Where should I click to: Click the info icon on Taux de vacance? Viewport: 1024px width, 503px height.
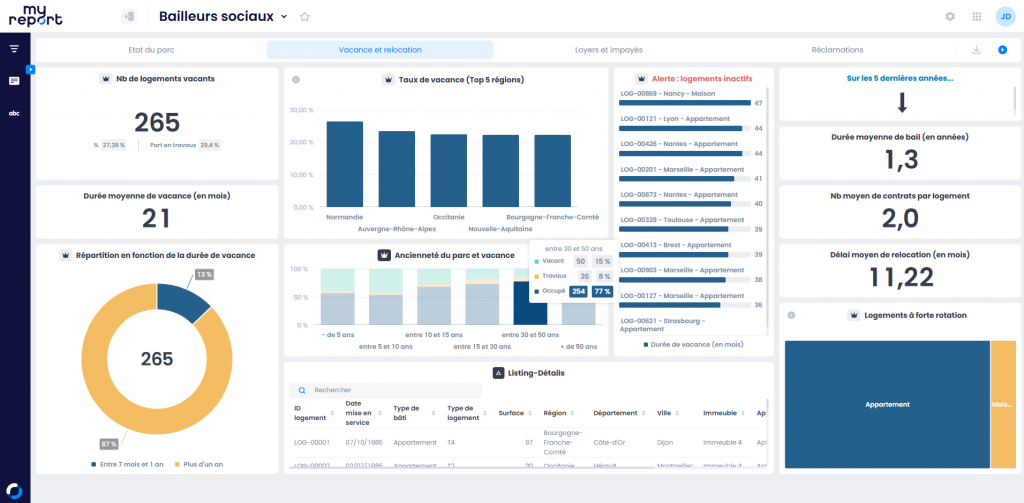pyautogui.click(x=296, y=80)
